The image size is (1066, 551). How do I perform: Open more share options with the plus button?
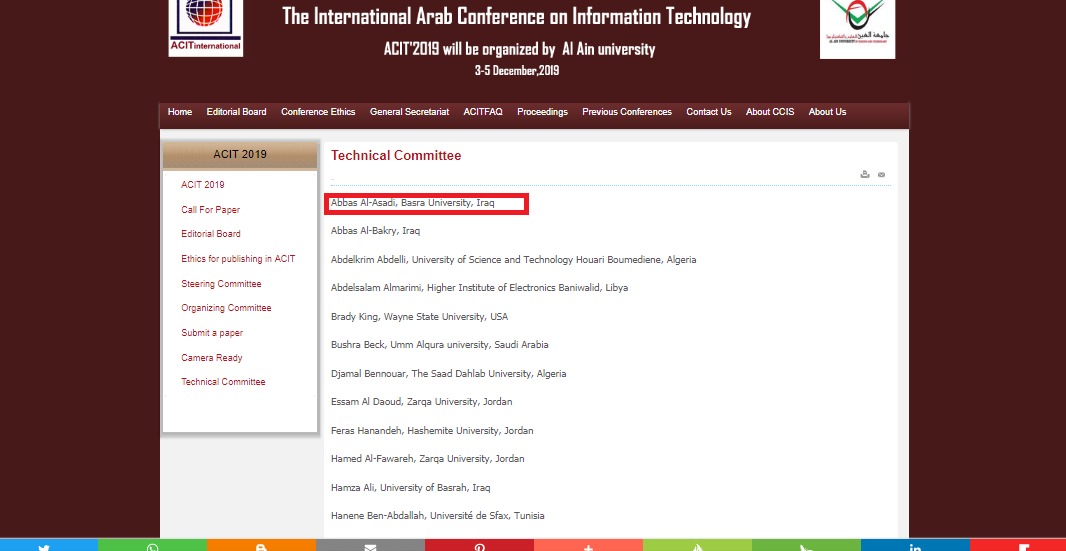click(x=588, y=546)
